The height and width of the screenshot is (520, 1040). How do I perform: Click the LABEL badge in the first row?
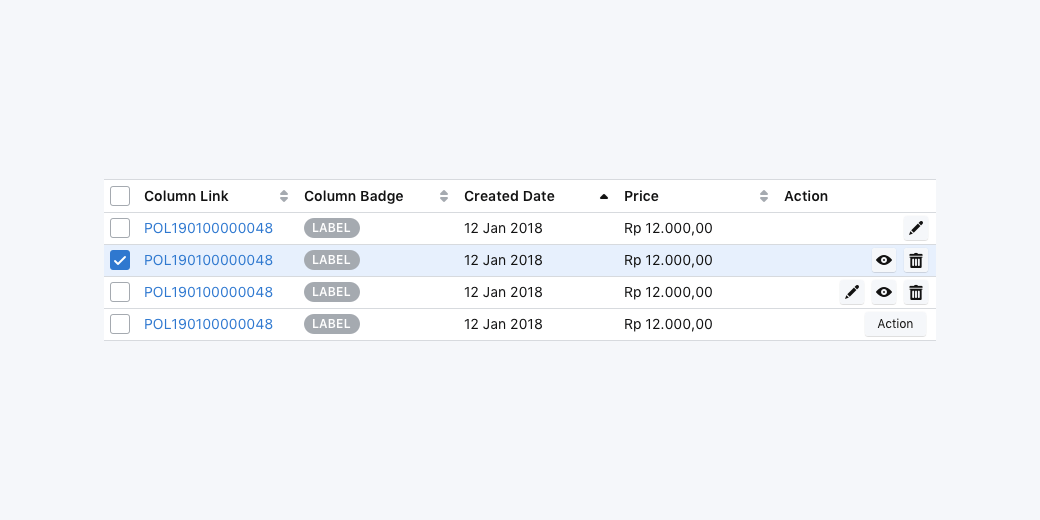pos(332,228)
